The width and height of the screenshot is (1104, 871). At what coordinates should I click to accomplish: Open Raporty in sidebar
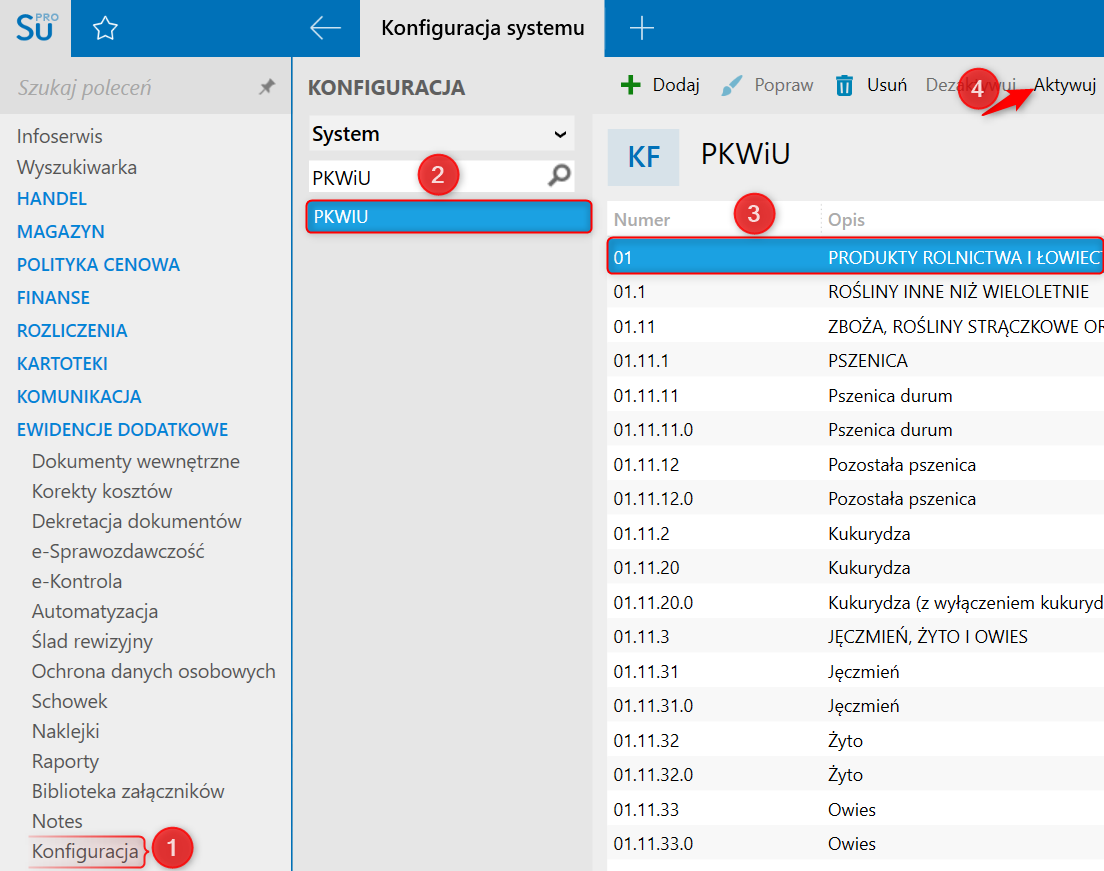pyautogui.click(x=65, y=762)
